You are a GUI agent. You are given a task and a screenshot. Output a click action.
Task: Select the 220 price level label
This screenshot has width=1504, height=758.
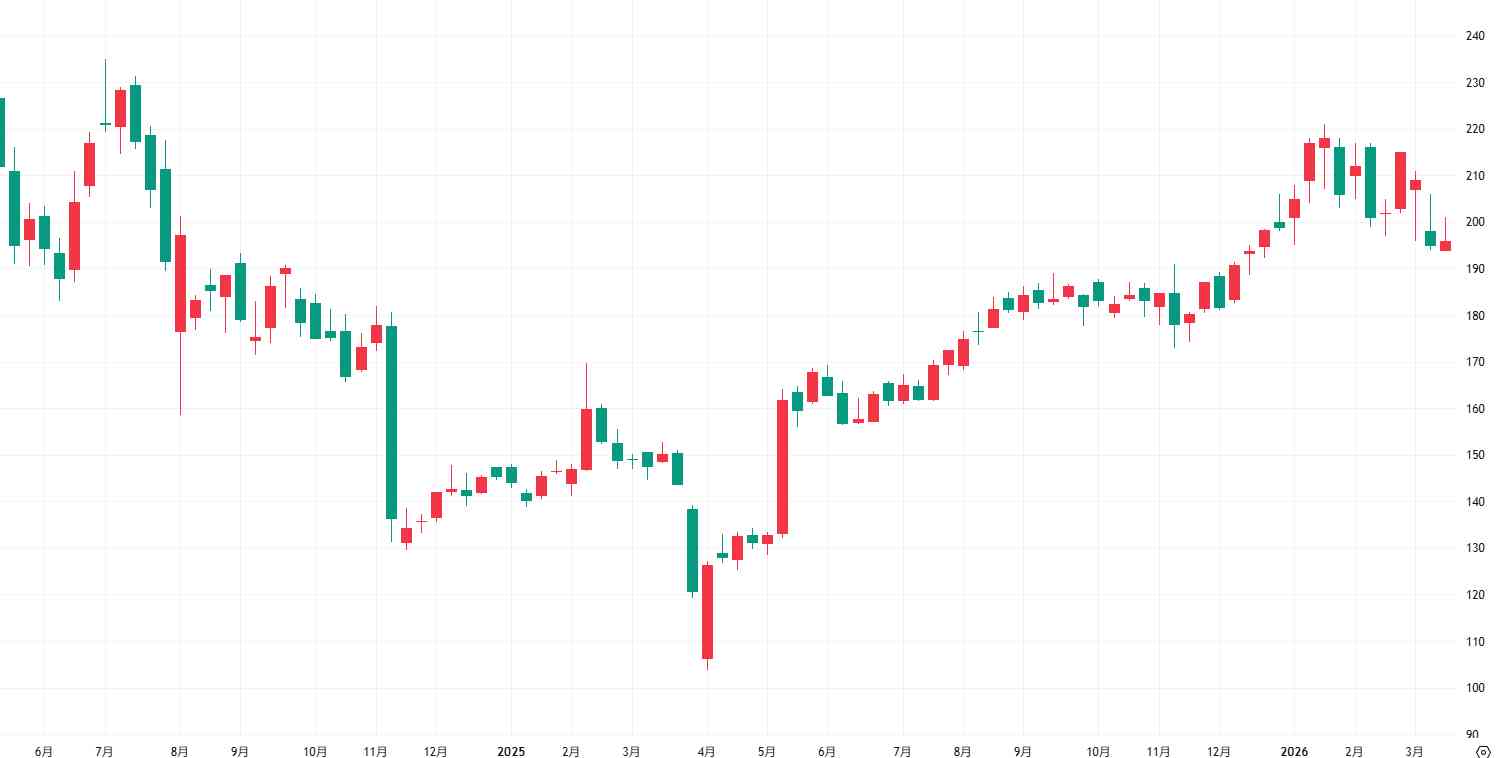(1474, 129)
